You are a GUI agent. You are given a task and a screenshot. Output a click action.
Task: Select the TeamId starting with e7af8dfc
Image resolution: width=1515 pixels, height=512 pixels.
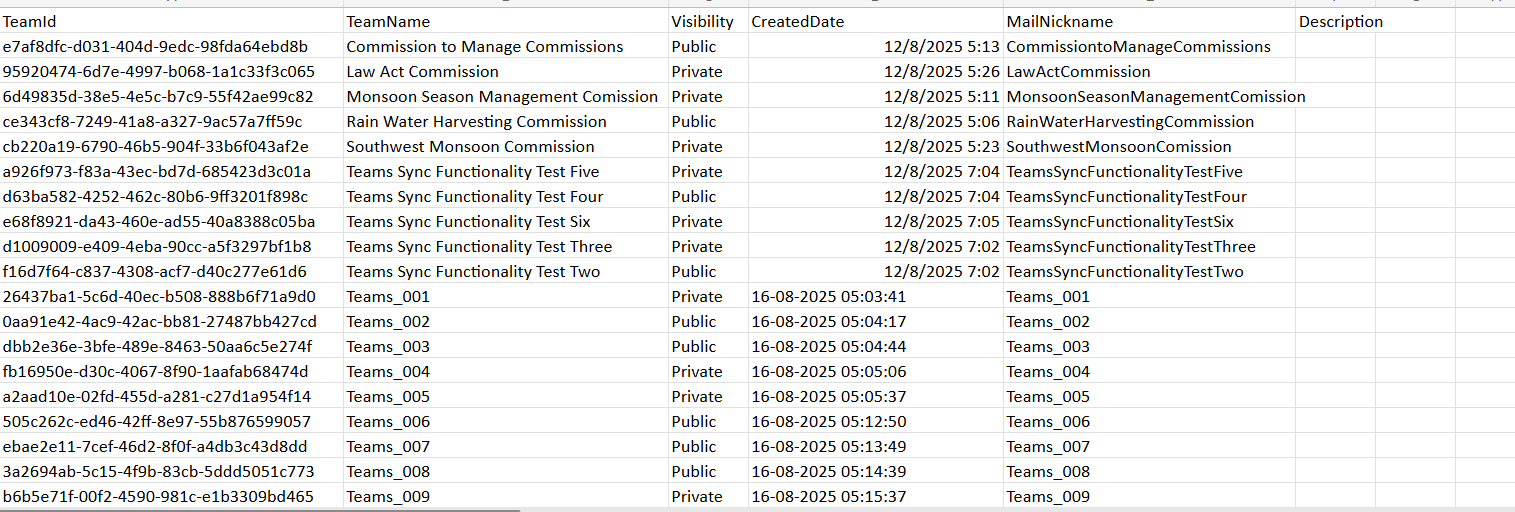click(x=155, y=46)
